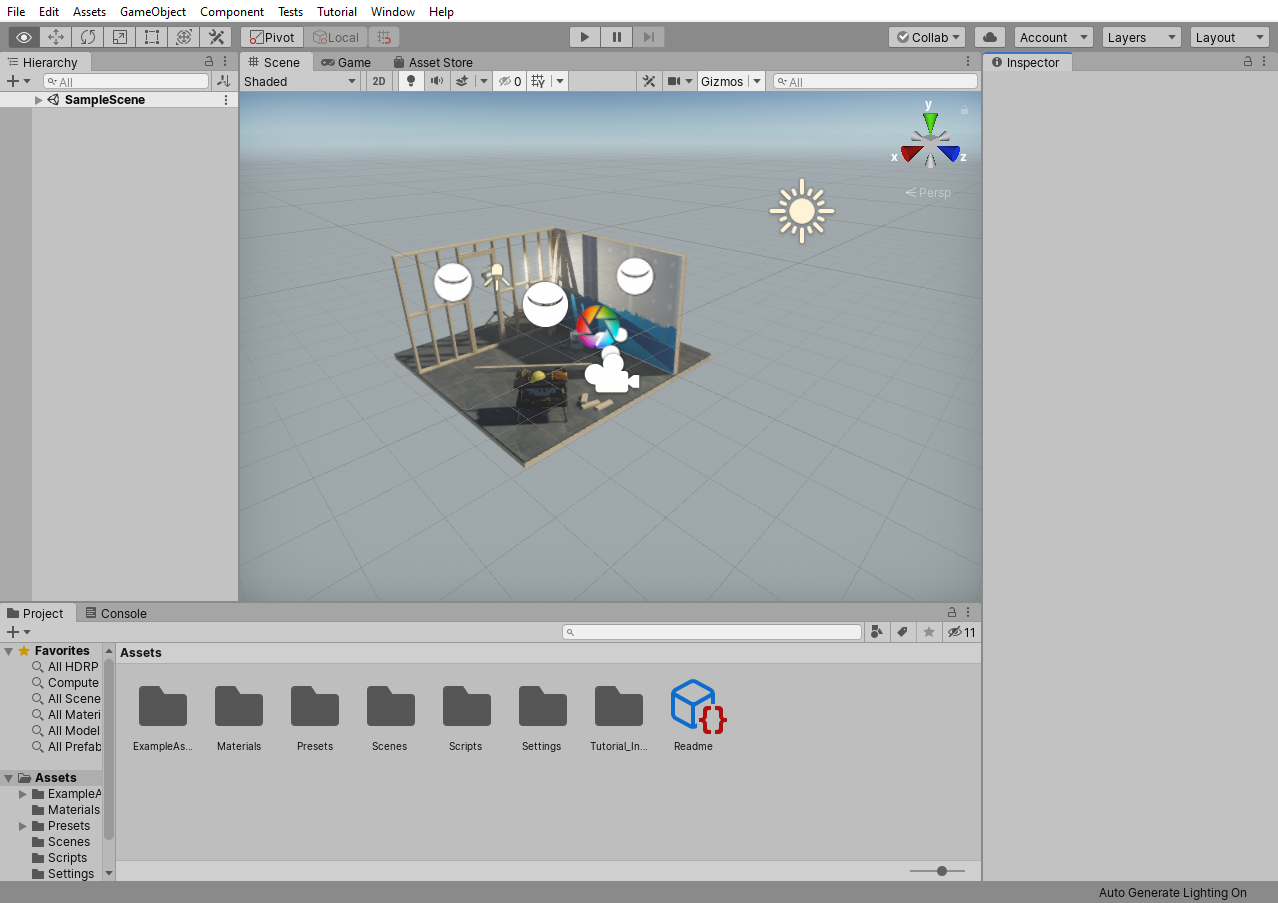Switch to the Console tab
This screenshot has width=1278, height=903.
coord(116,613)
